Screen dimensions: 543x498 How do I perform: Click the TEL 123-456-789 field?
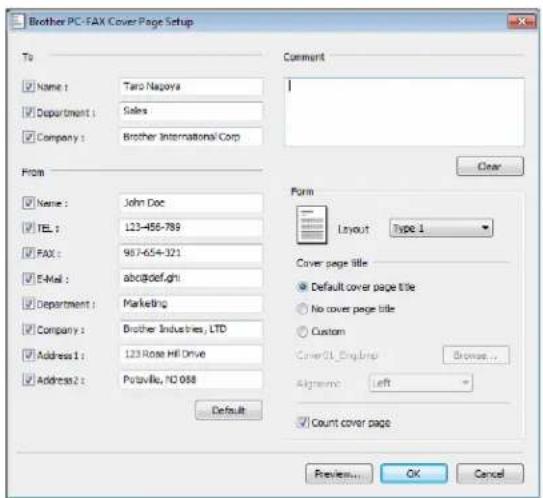pos(191,228)
